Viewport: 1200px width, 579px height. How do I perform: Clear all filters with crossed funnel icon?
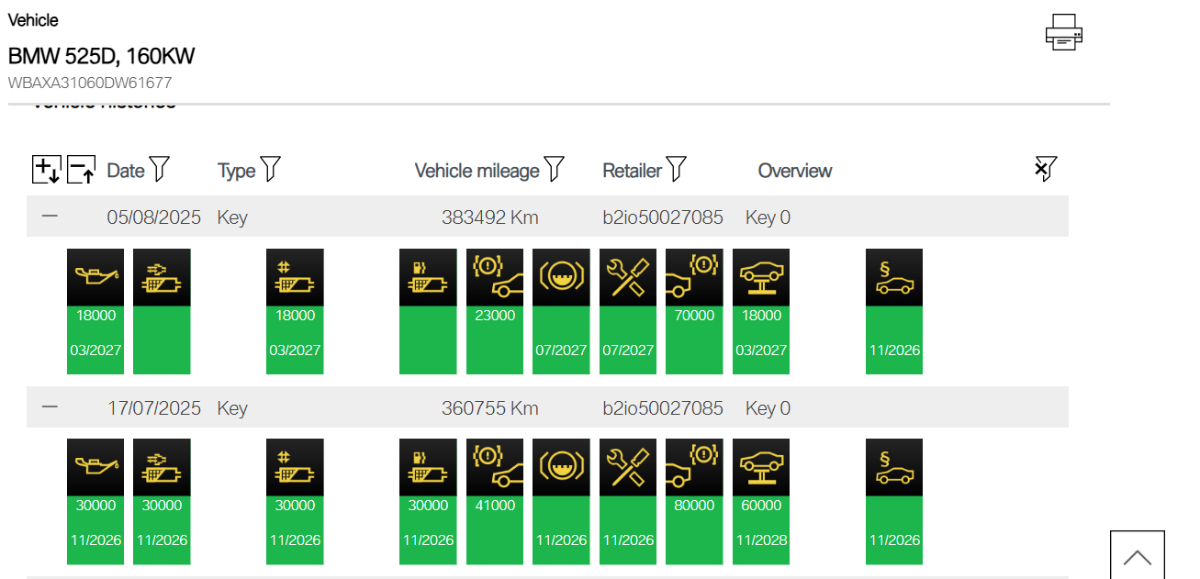click(1045, 170)
